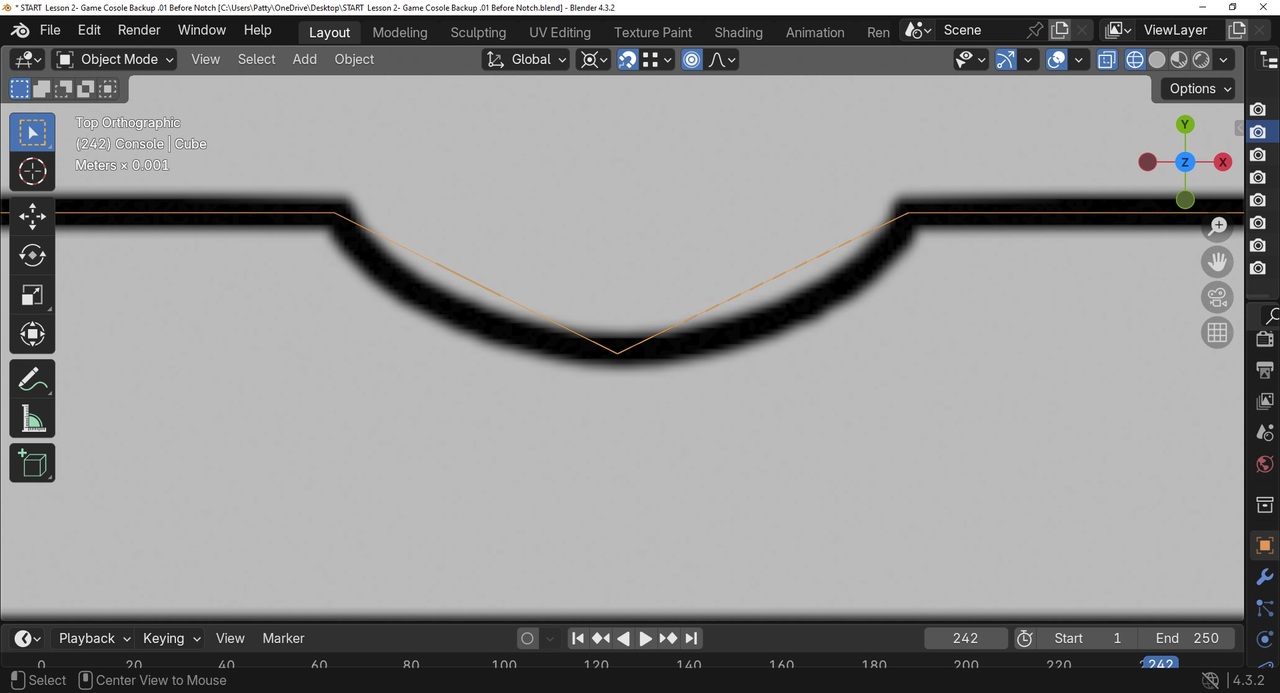The image size is (1280, 693).
Task: Switch to the UV Editing workspace tab
Action: coord(560,32)
